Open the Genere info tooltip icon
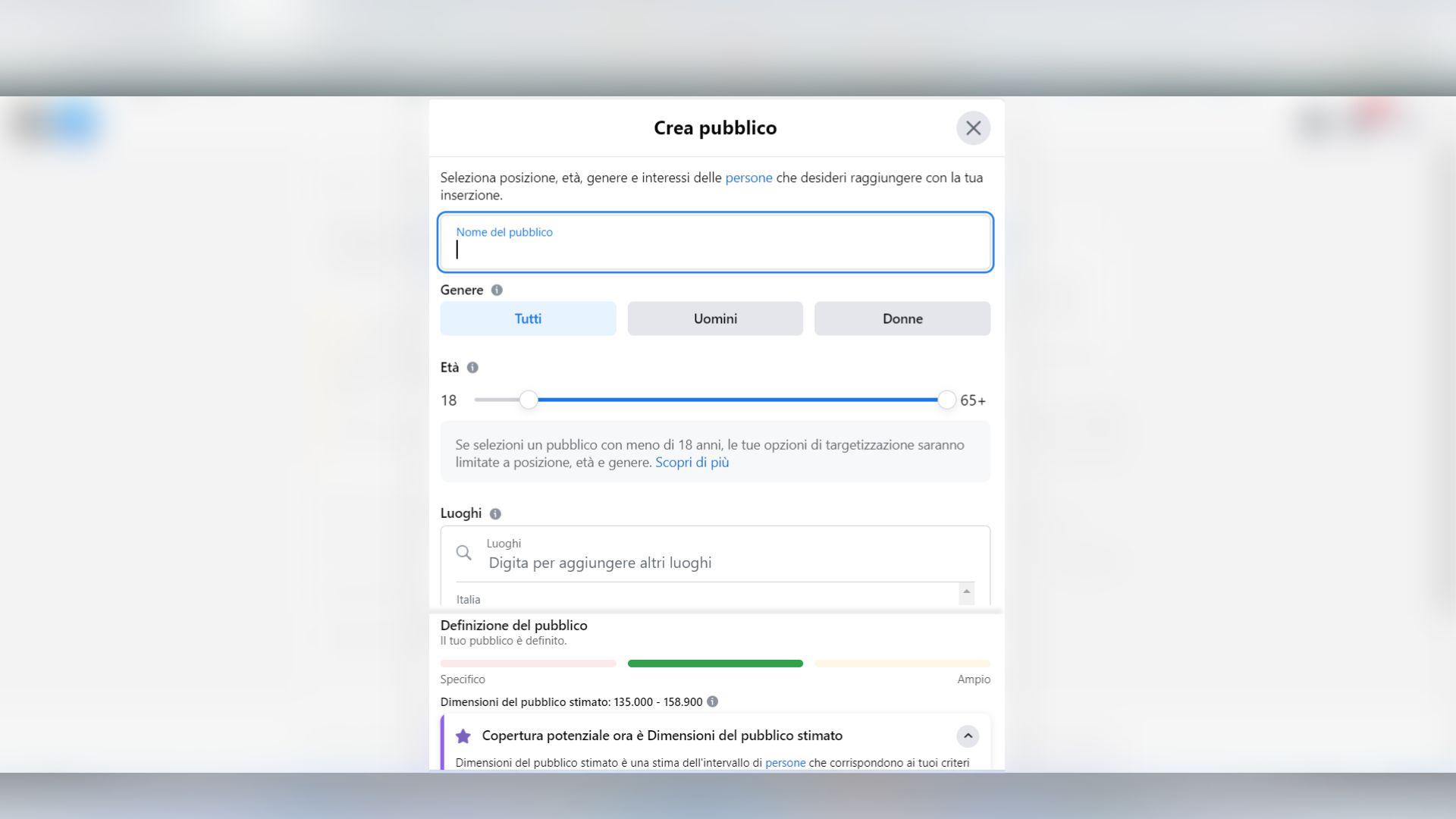 [x=497, y=290]
